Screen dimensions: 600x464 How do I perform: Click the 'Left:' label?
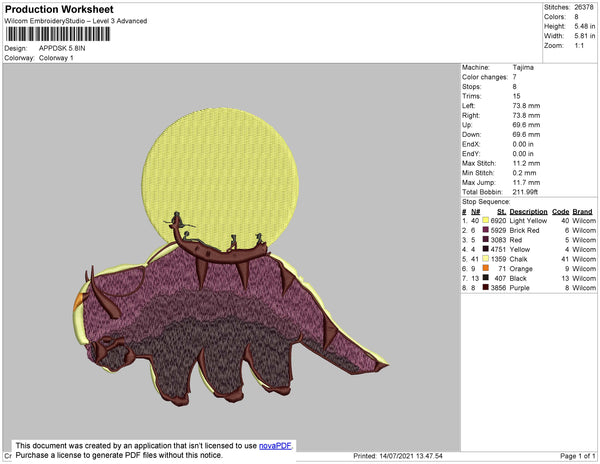468,106
